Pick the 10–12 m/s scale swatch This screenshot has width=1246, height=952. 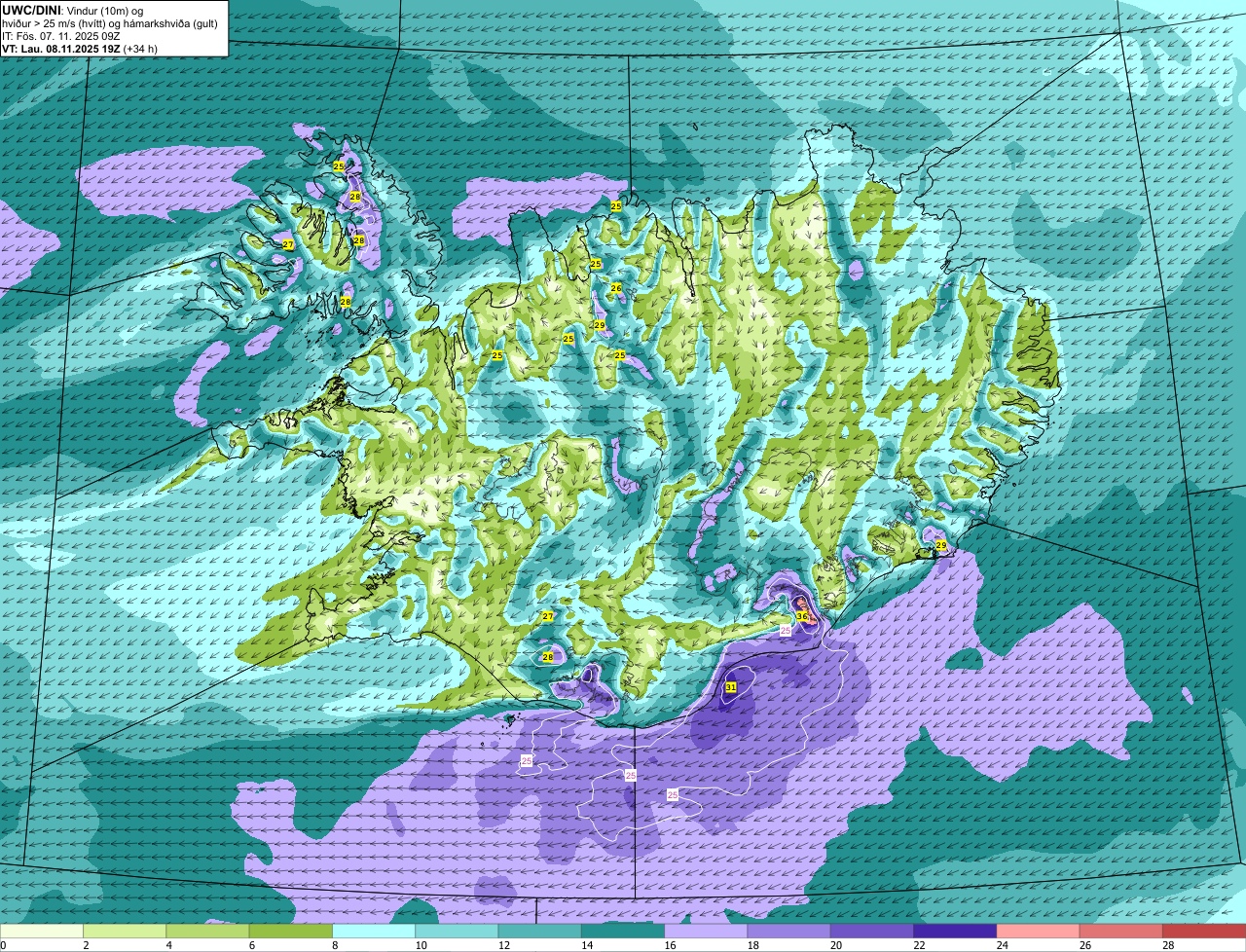click(x=457, y=932)
